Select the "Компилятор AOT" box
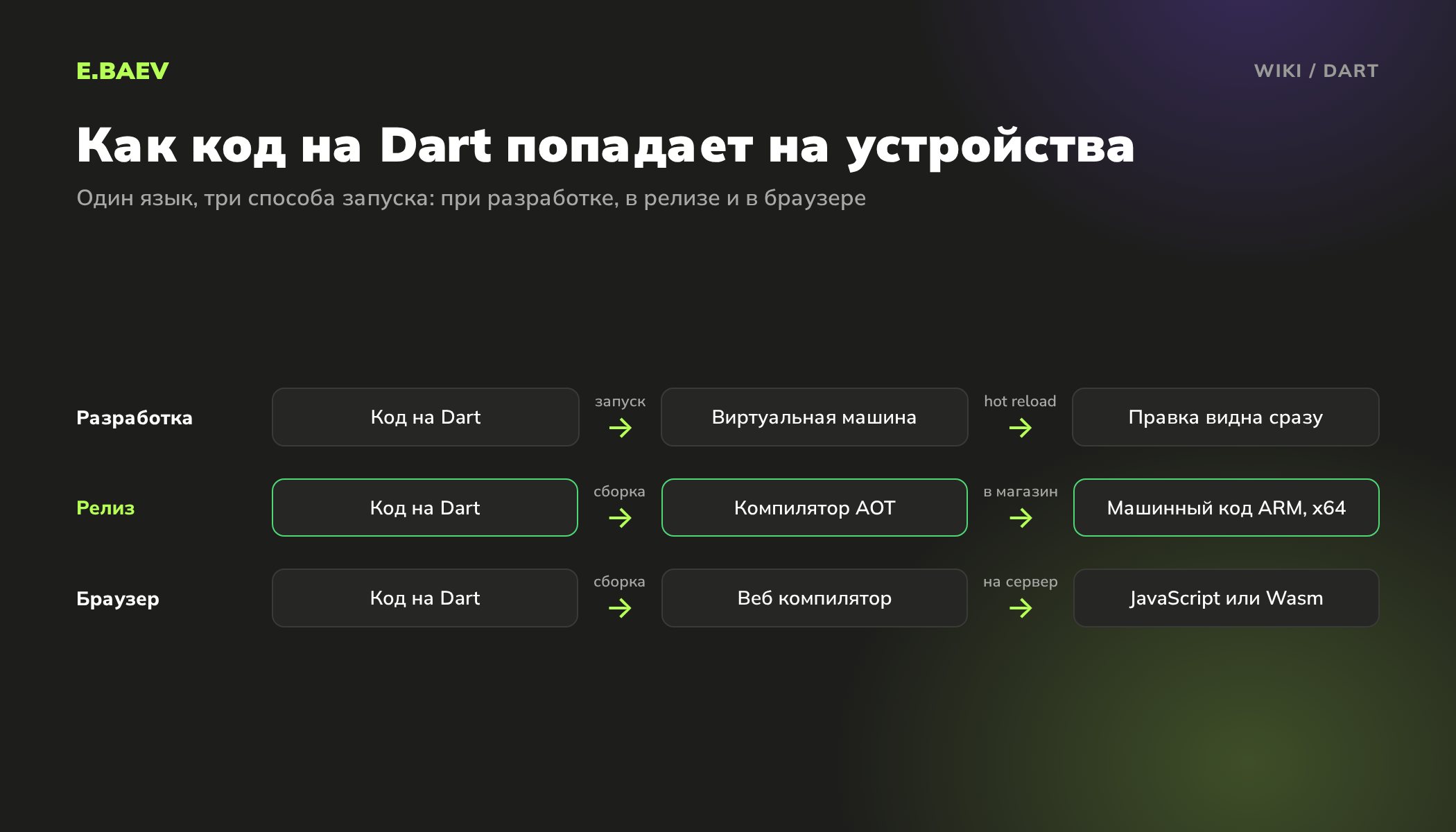 point(815,508)
